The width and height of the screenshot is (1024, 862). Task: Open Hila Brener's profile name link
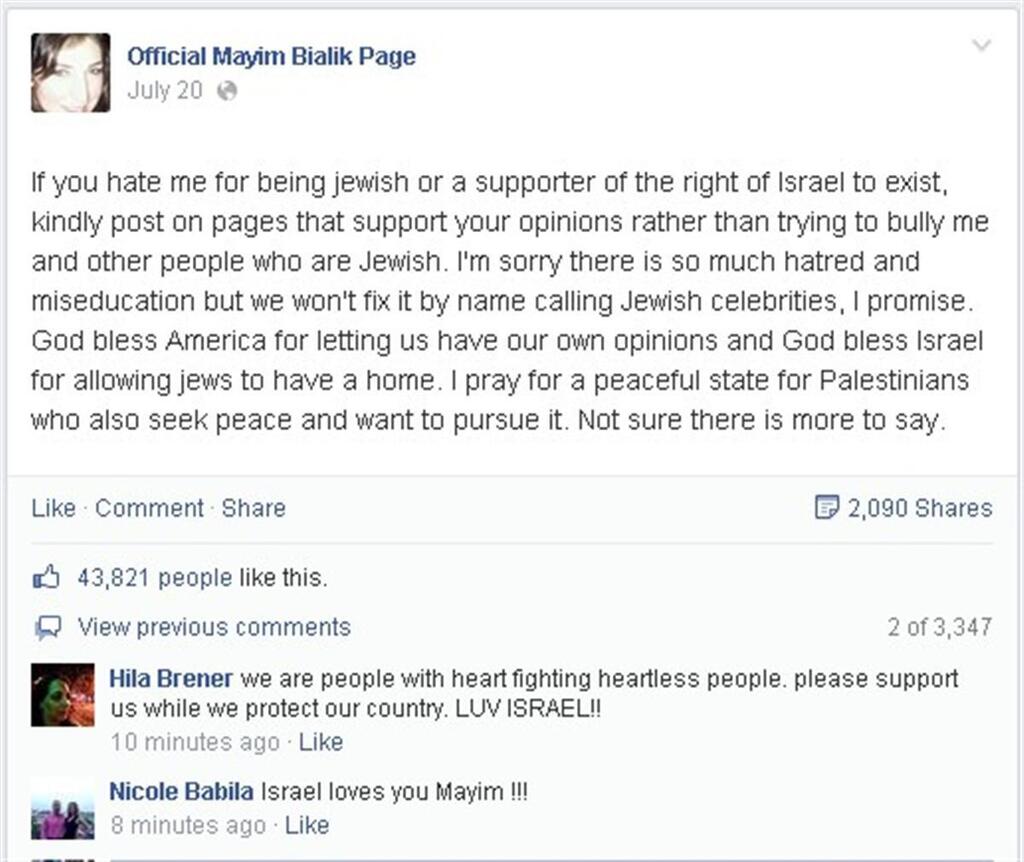171,678
